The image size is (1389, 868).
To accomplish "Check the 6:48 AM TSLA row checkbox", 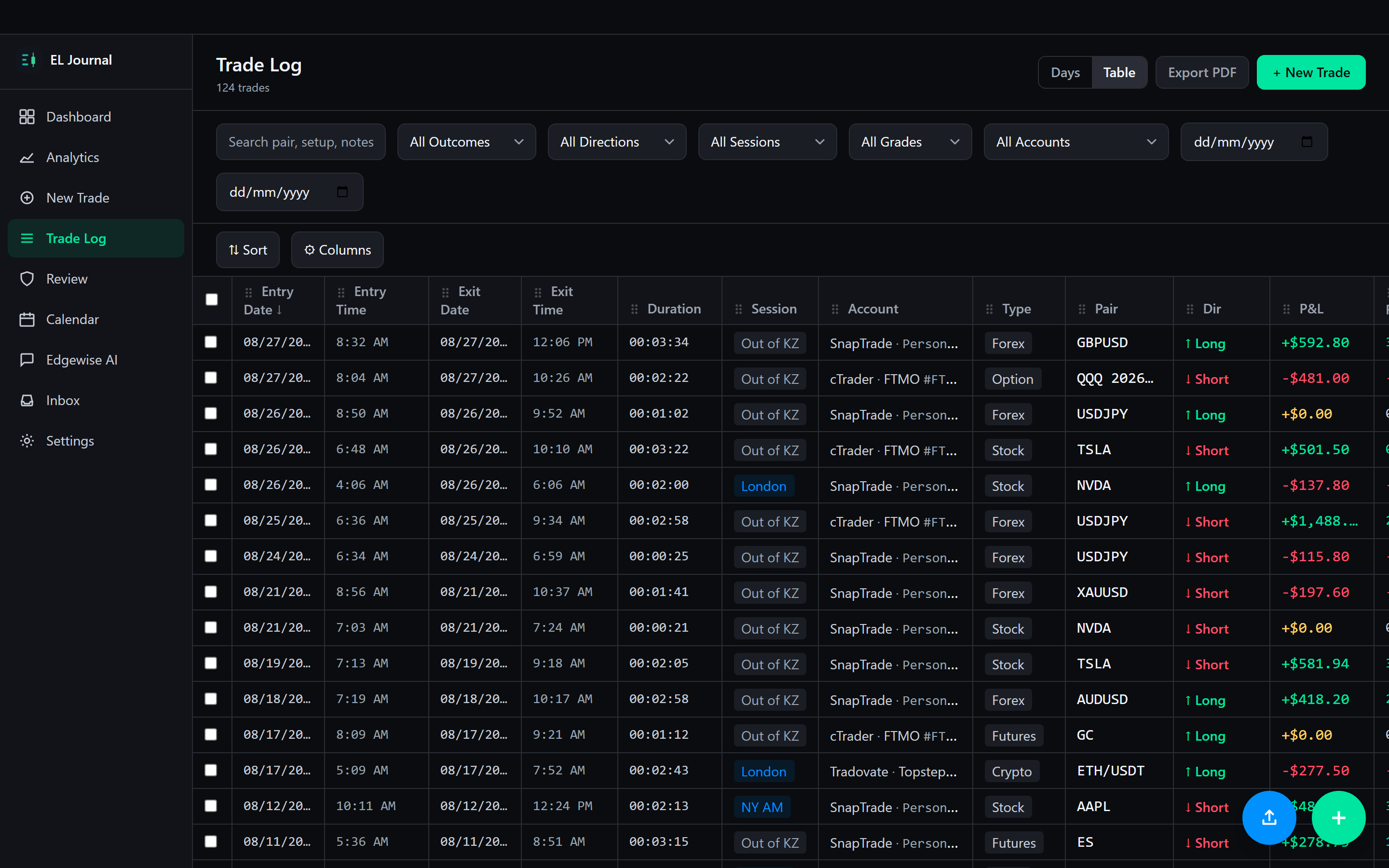I will 211,449.
